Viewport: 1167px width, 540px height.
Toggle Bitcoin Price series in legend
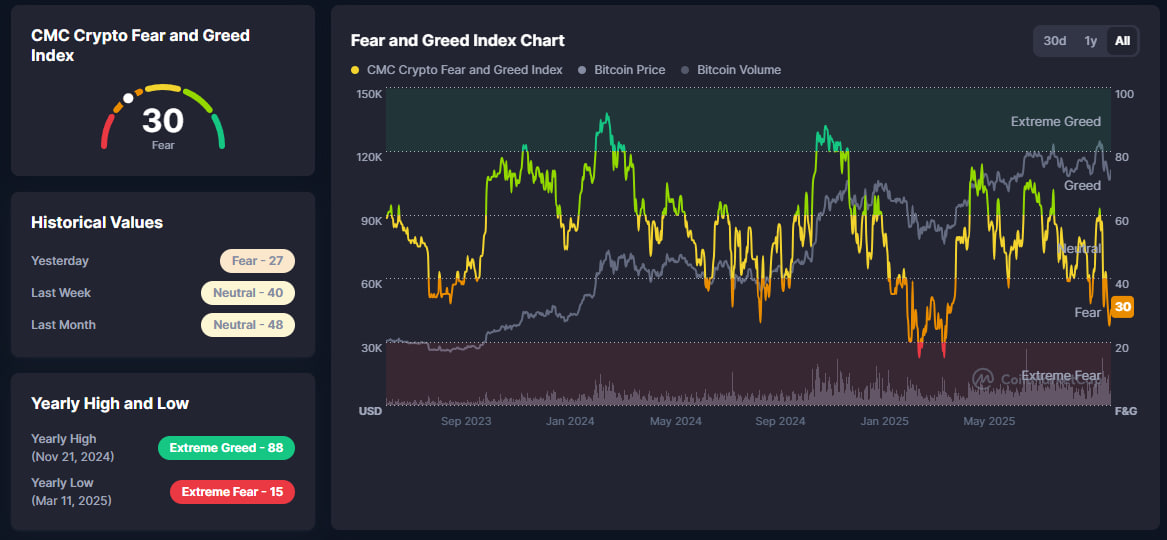click(x=629, y=70)
